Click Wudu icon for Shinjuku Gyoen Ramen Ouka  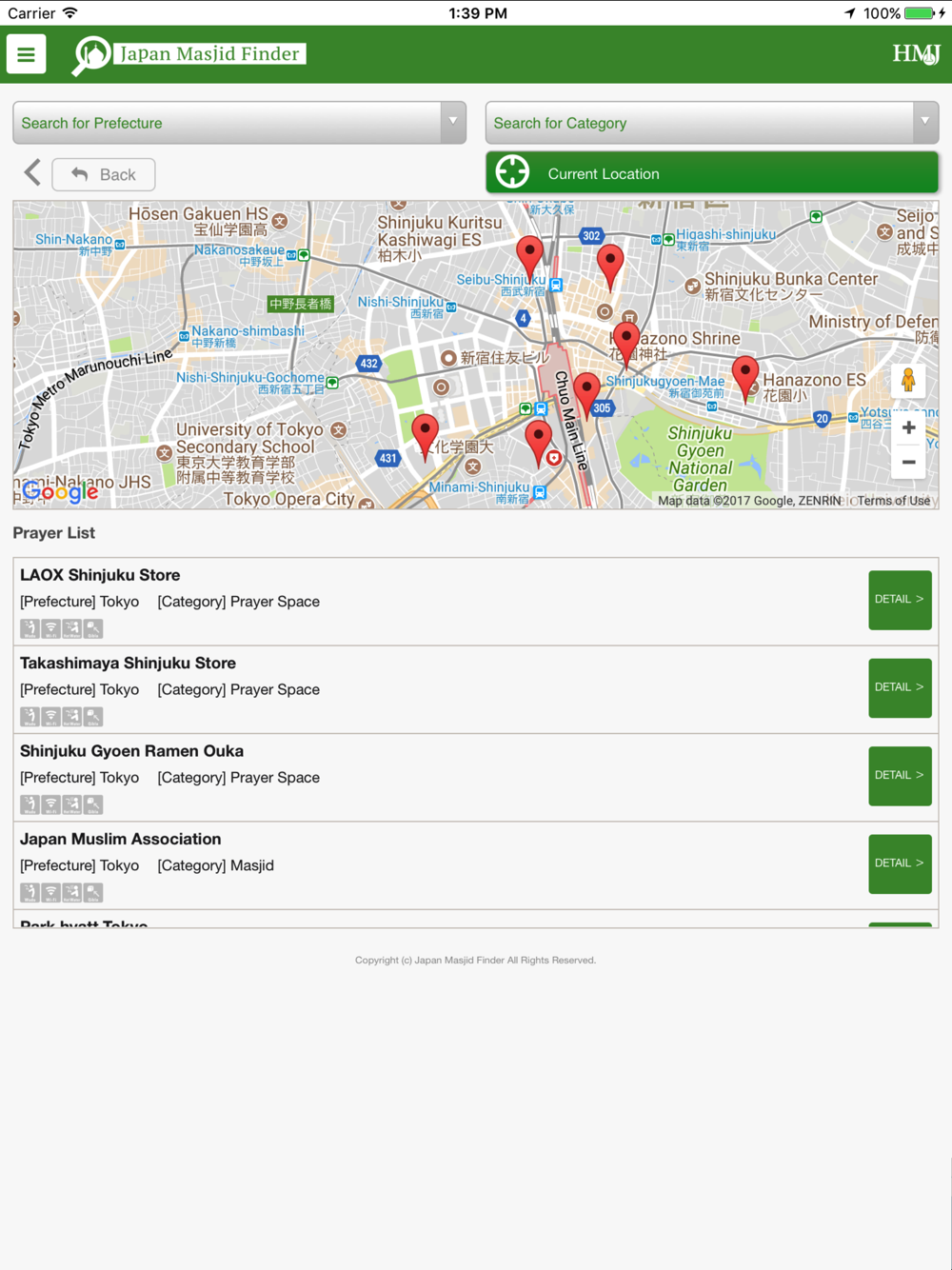[x=30, y=804]
